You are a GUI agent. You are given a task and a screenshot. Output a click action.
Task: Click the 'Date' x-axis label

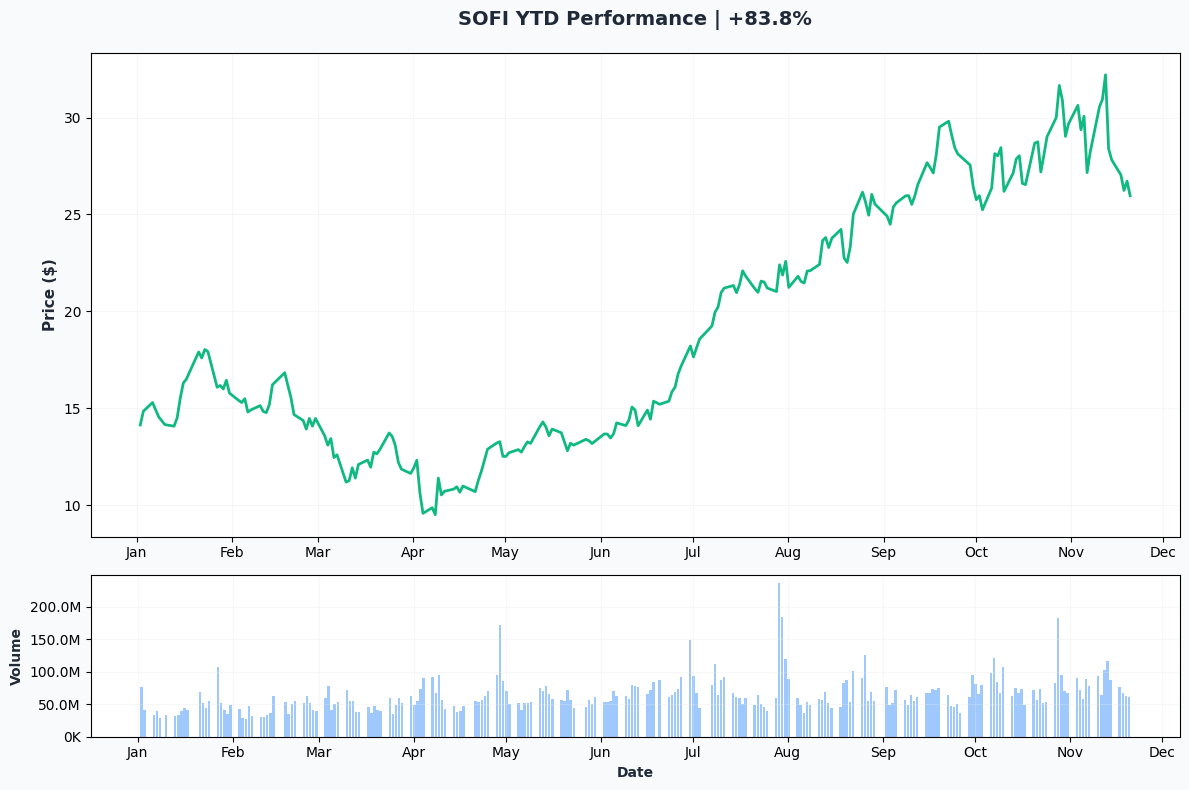635,773
